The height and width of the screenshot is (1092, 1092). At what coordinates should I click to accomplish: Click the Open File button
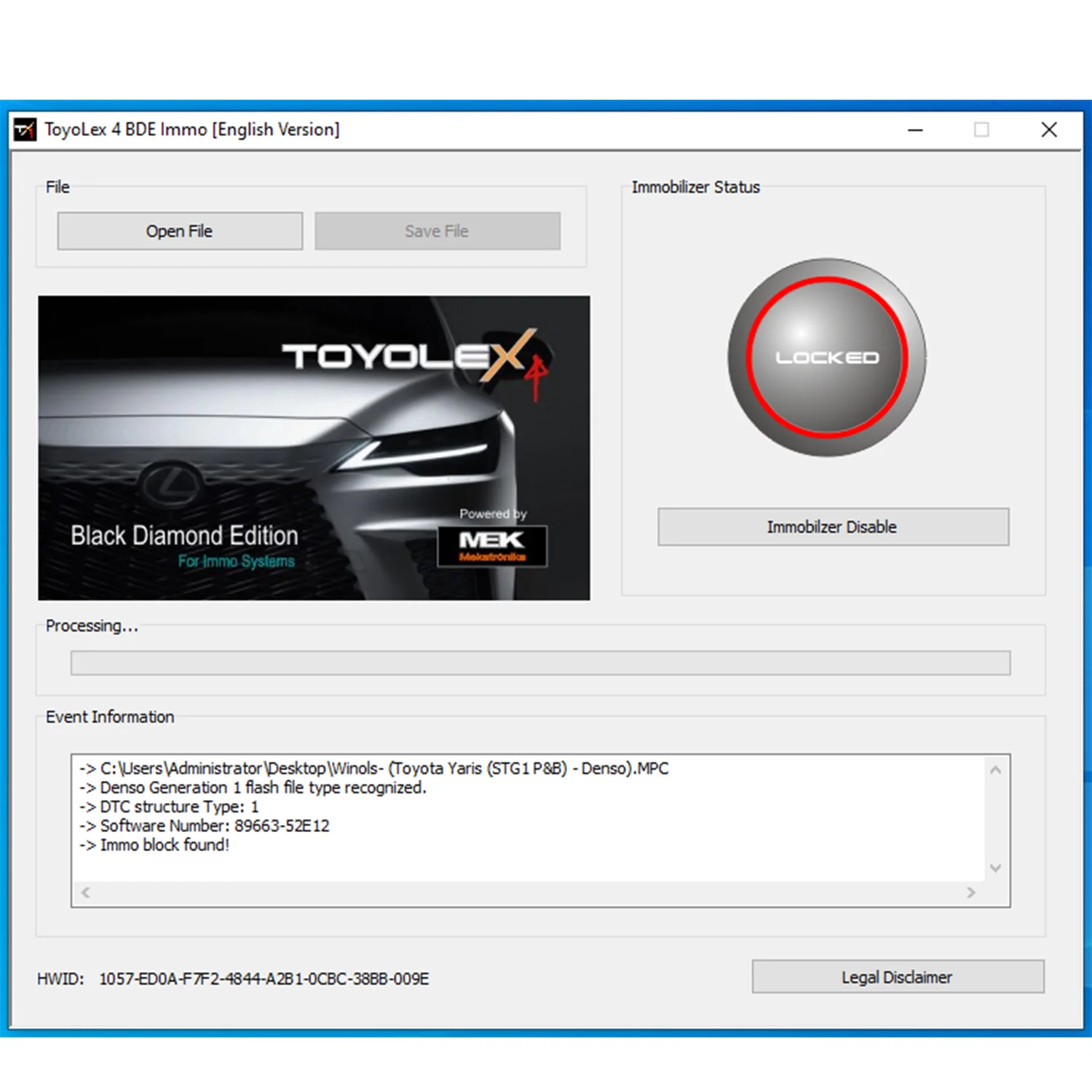(x=180, y=231)
